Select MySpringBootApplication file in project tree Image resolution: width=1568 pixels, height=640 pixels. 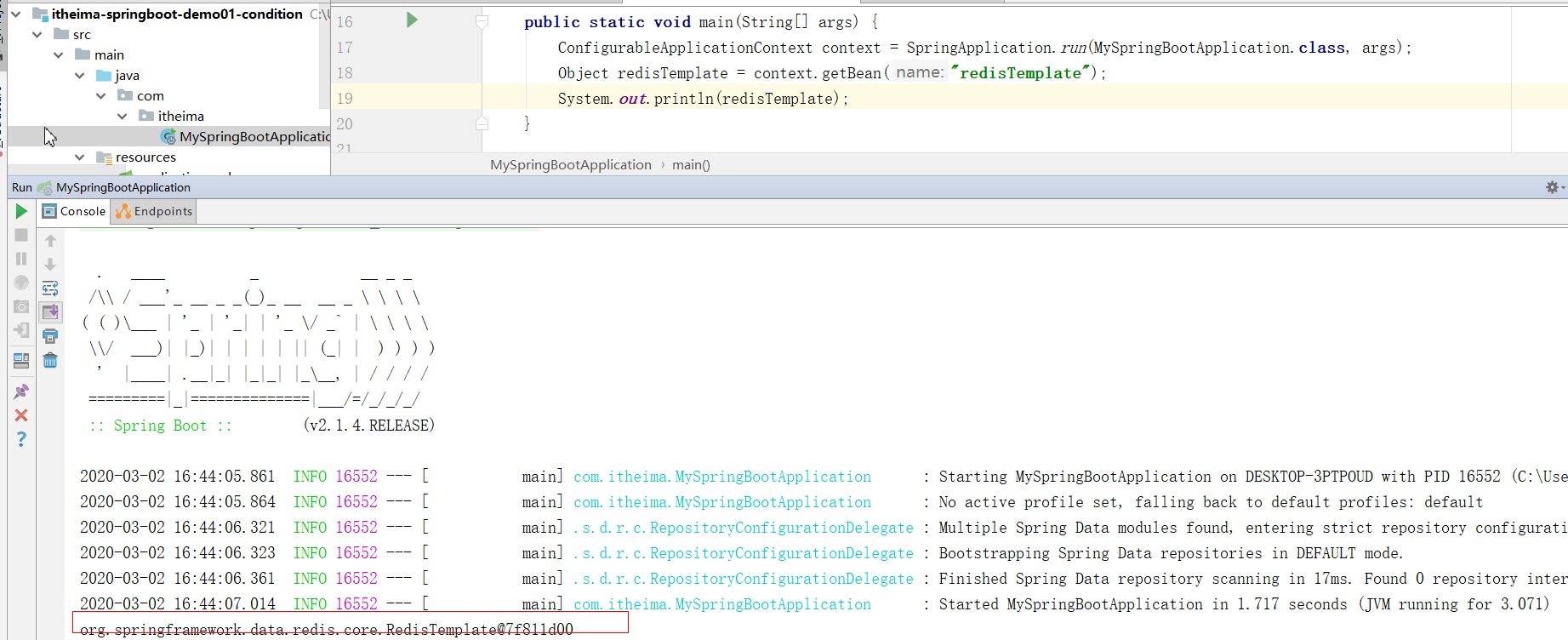pos(254,137)
